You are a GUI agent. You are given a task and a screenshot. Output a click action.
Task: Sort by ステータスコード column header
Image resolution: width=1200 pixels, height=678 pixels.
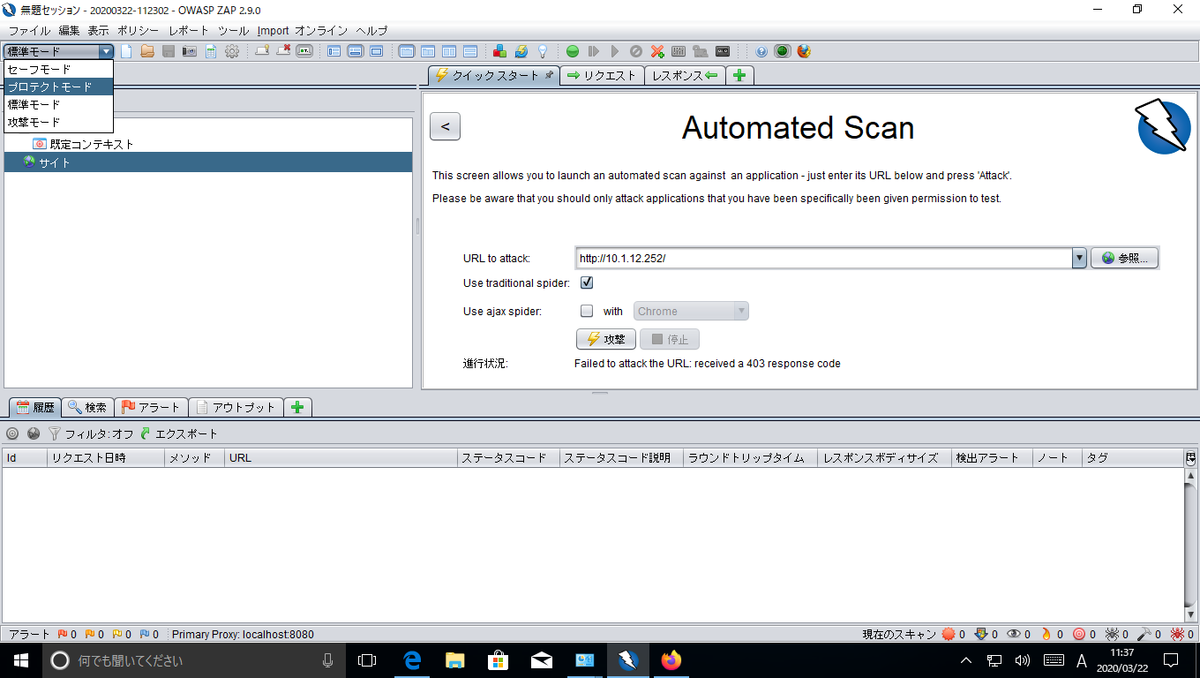point(507,458)
